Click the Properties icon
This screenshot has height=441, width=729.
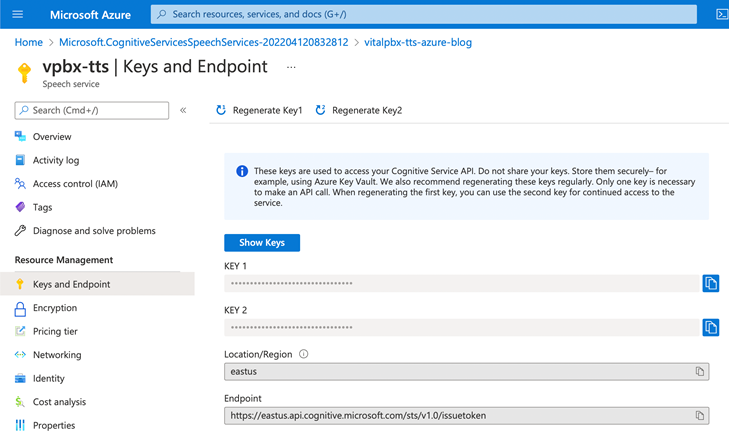coord(20,425)
